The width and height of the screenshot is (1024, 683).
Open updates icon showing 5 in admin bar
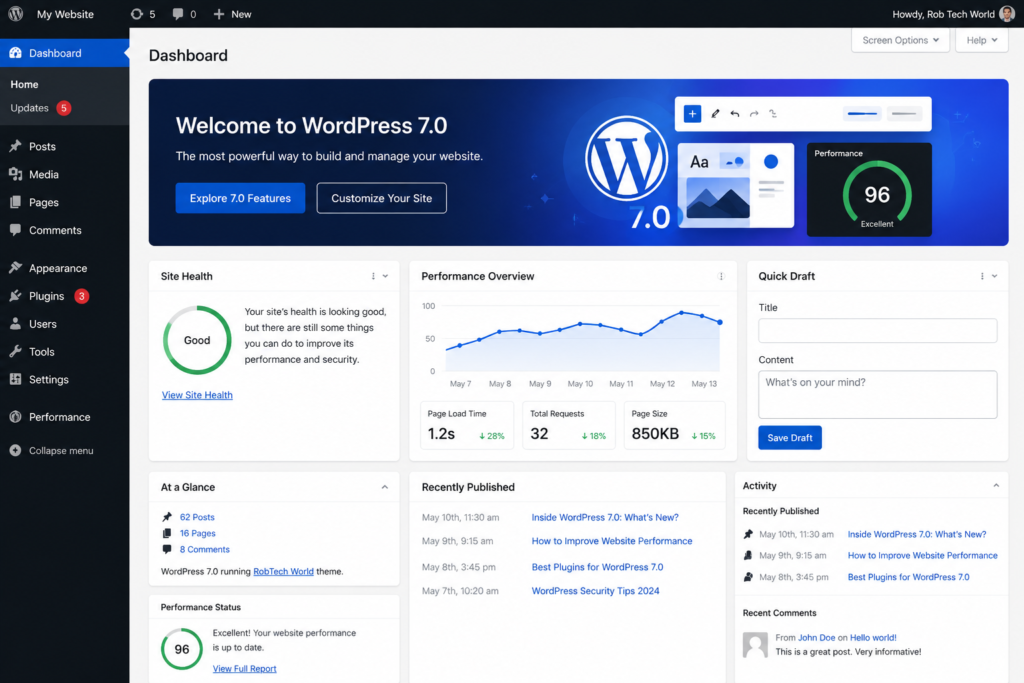(136, 14)
